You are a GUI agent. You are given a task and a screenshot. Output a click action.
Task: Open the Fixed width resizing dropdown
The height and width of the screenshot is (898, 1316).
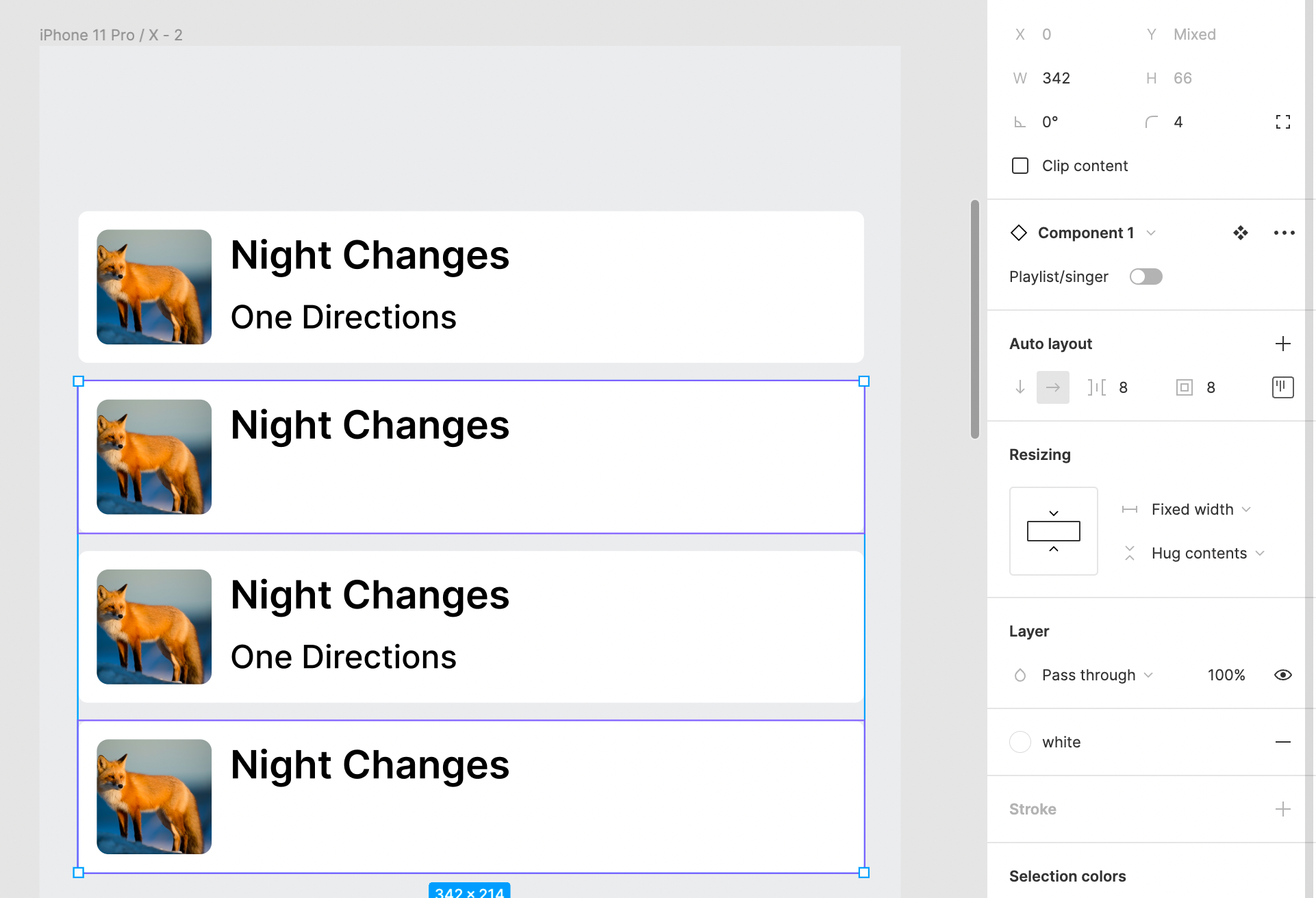click(x=1201, y=509)
